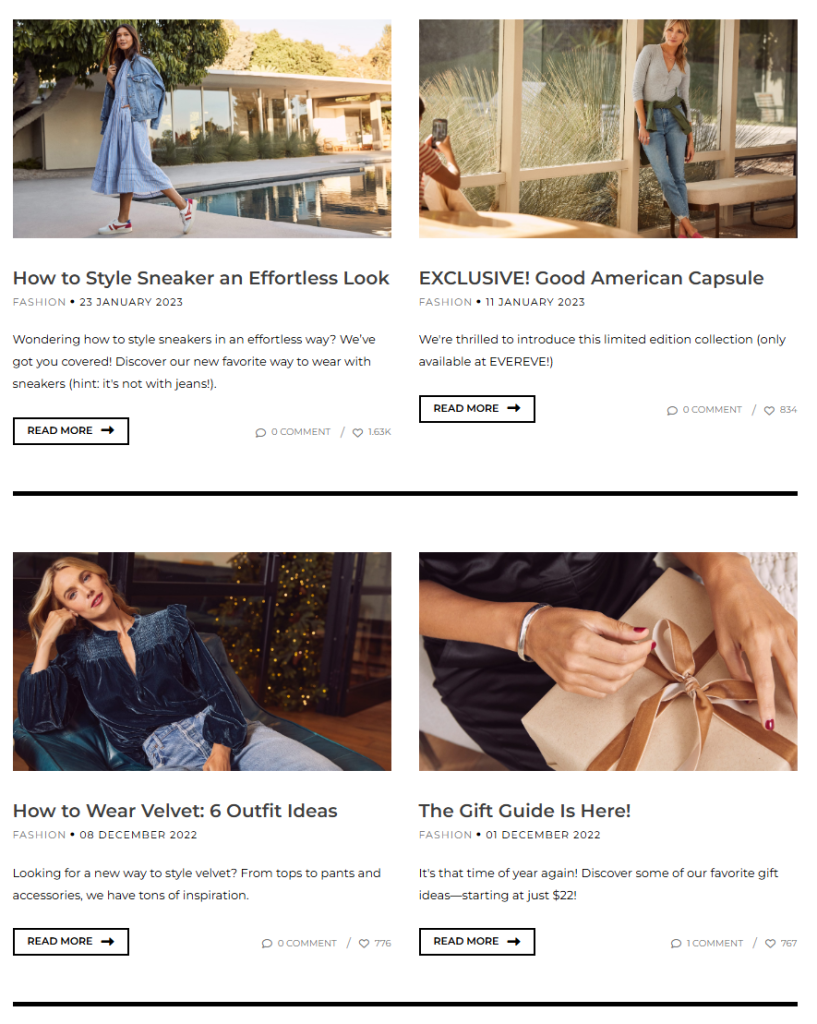Click the heart icon with 767 likes
Viewport: 817px width, 1024px height.
click(x=770, y=944)
